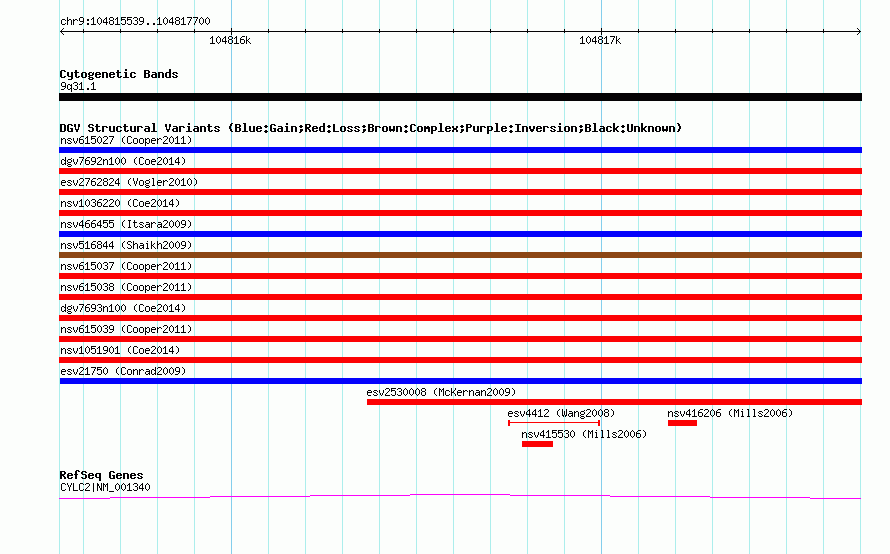Select the red nsv615039 loss bar
The width and height of the screenshot is (890, 554).
click(460, 339)
